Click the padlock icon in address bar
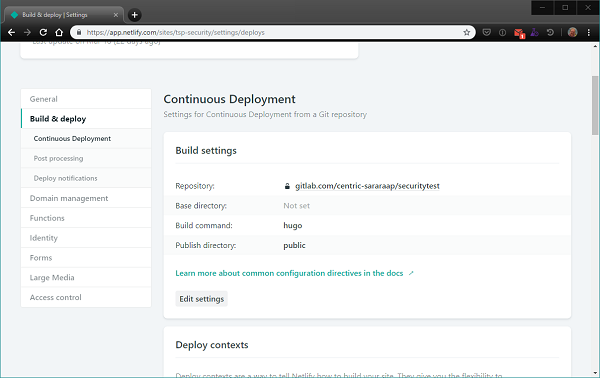This screenshot has height=378, width=600. tap(79, 33)
